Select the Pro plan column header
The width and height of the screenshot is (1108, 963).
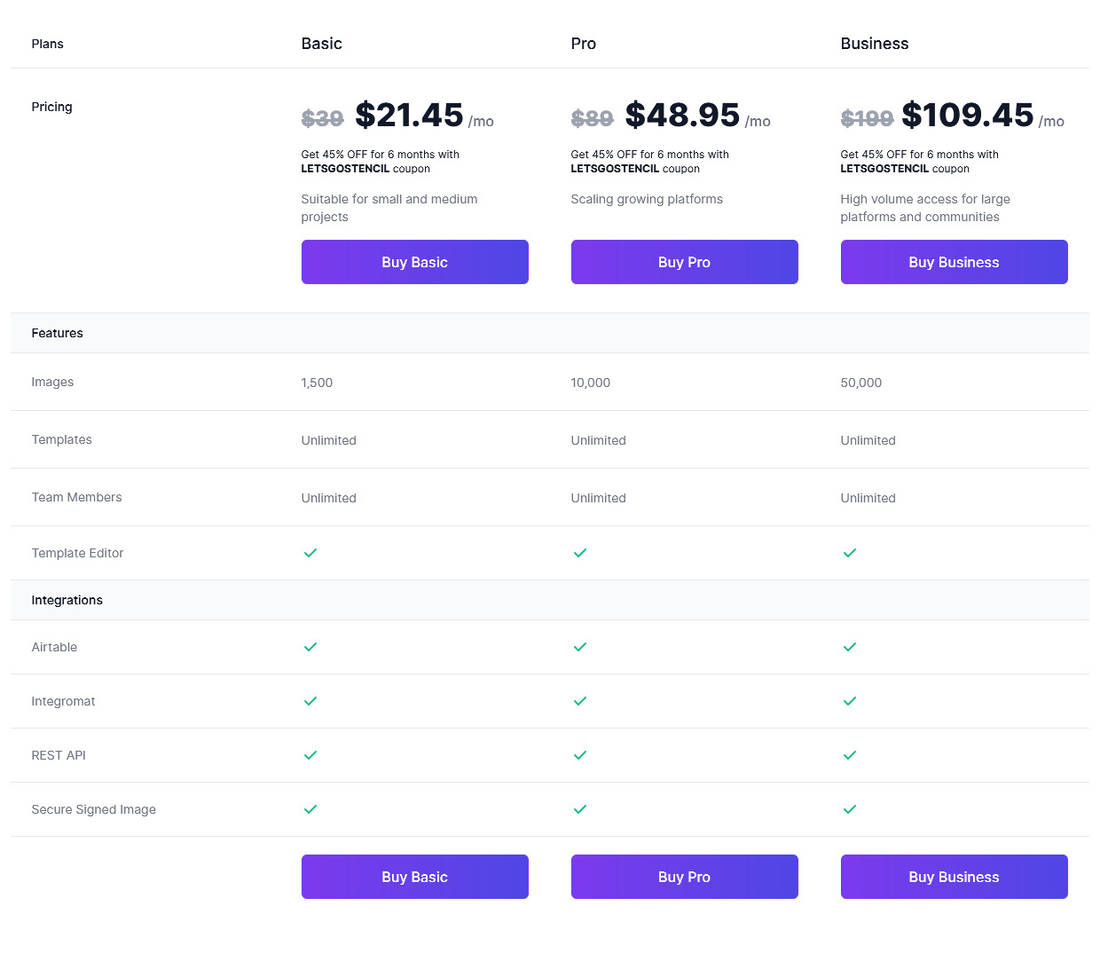coord(583,43)
